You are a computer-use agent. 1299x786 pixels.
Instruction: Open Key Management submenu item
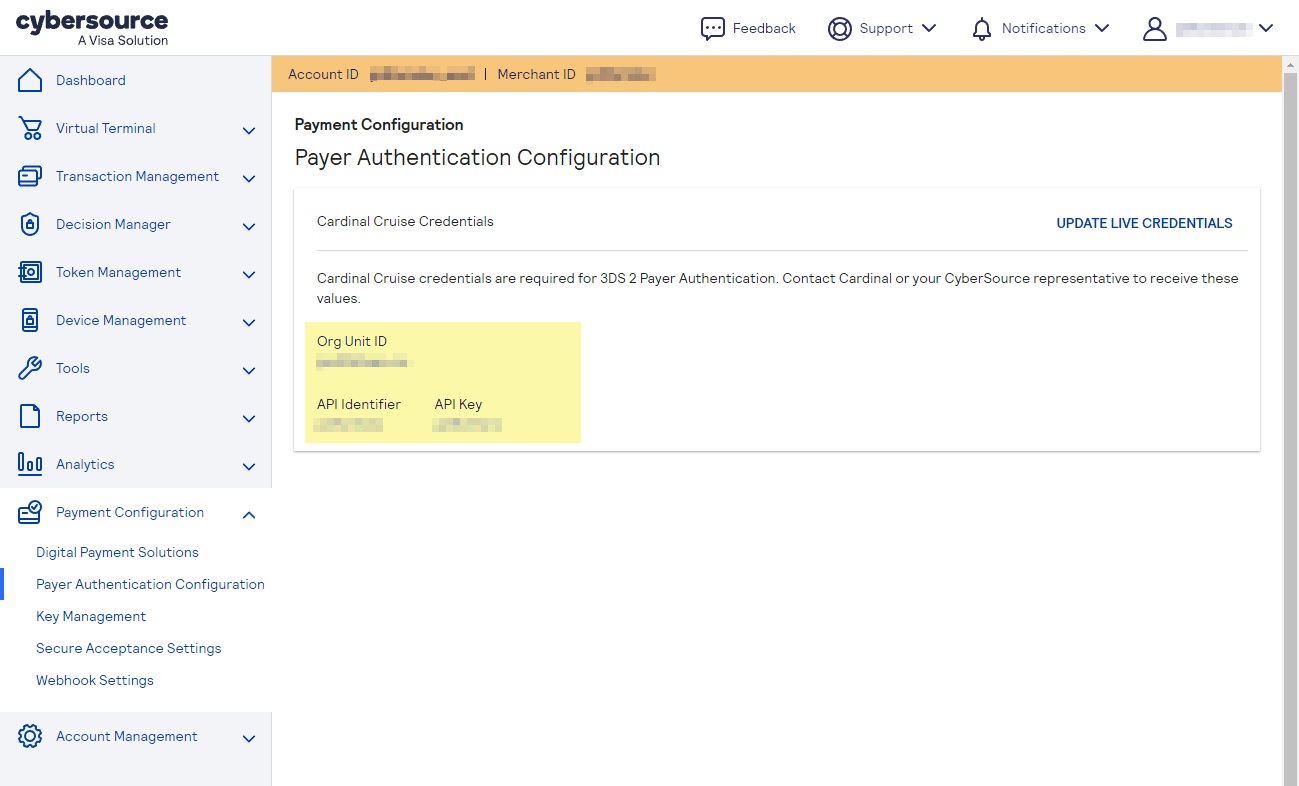point(91,616)
